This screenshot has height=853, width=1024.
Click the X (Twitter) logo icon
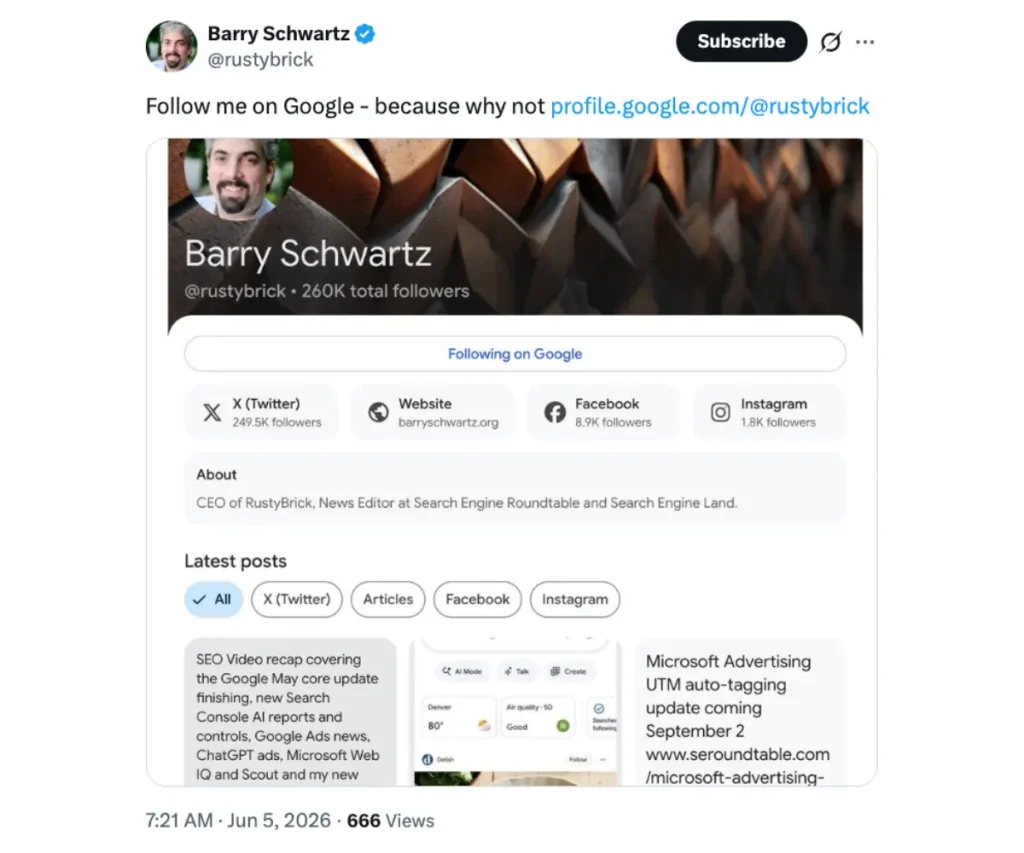212,412
